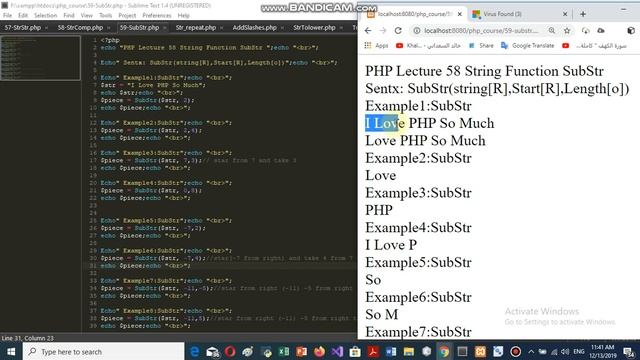640x360 pixels.
Task: Click the dark cloud extension icon
Action: 601,31
